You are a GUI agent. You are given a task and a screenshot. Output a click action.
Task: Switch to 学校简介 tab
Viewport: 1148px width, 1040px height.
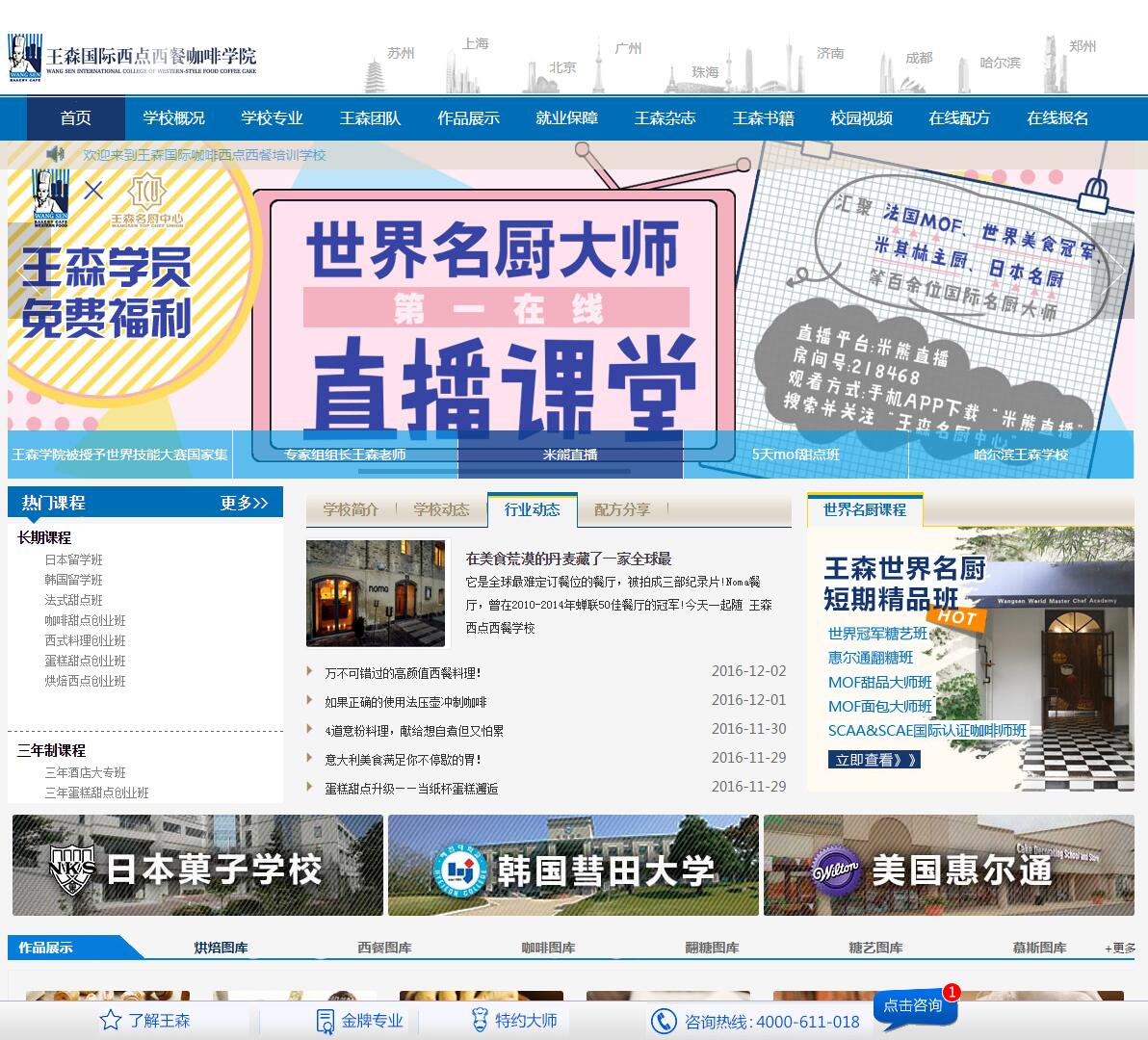[x=351, y=509]
